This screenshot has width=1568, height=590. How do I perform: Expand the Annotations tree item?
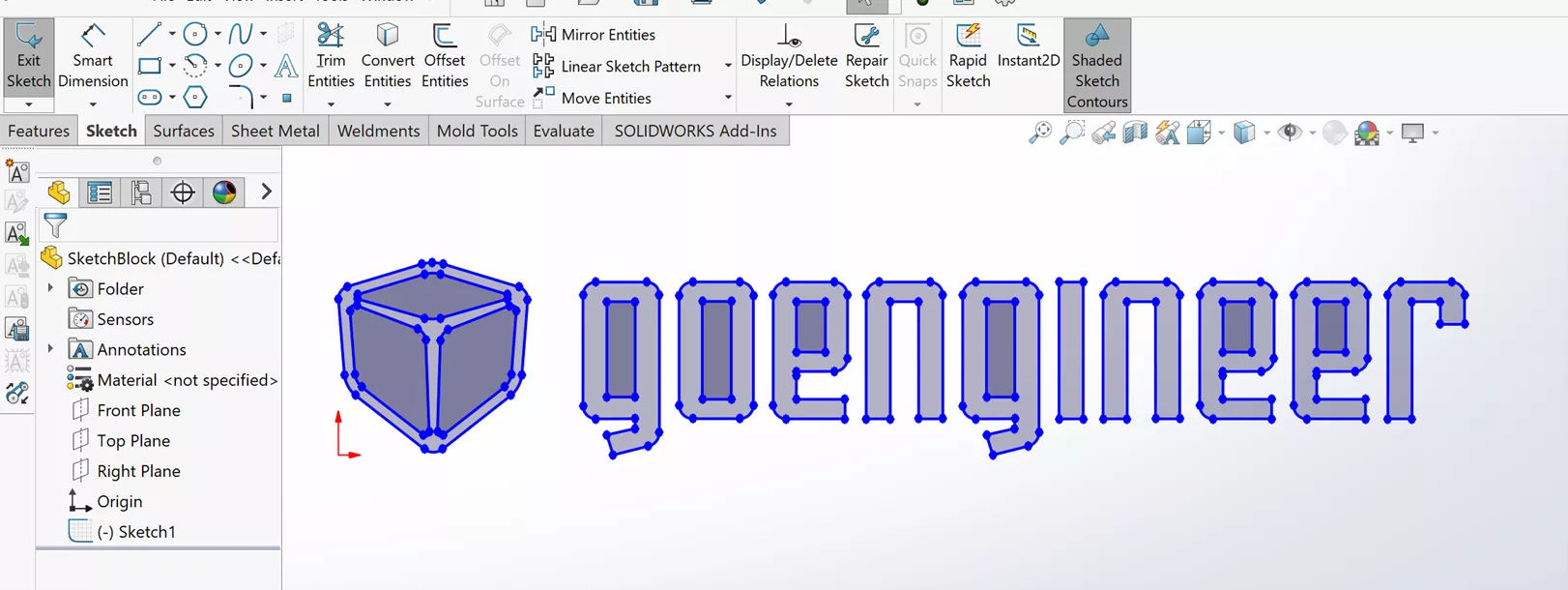(x=50, y=349)
